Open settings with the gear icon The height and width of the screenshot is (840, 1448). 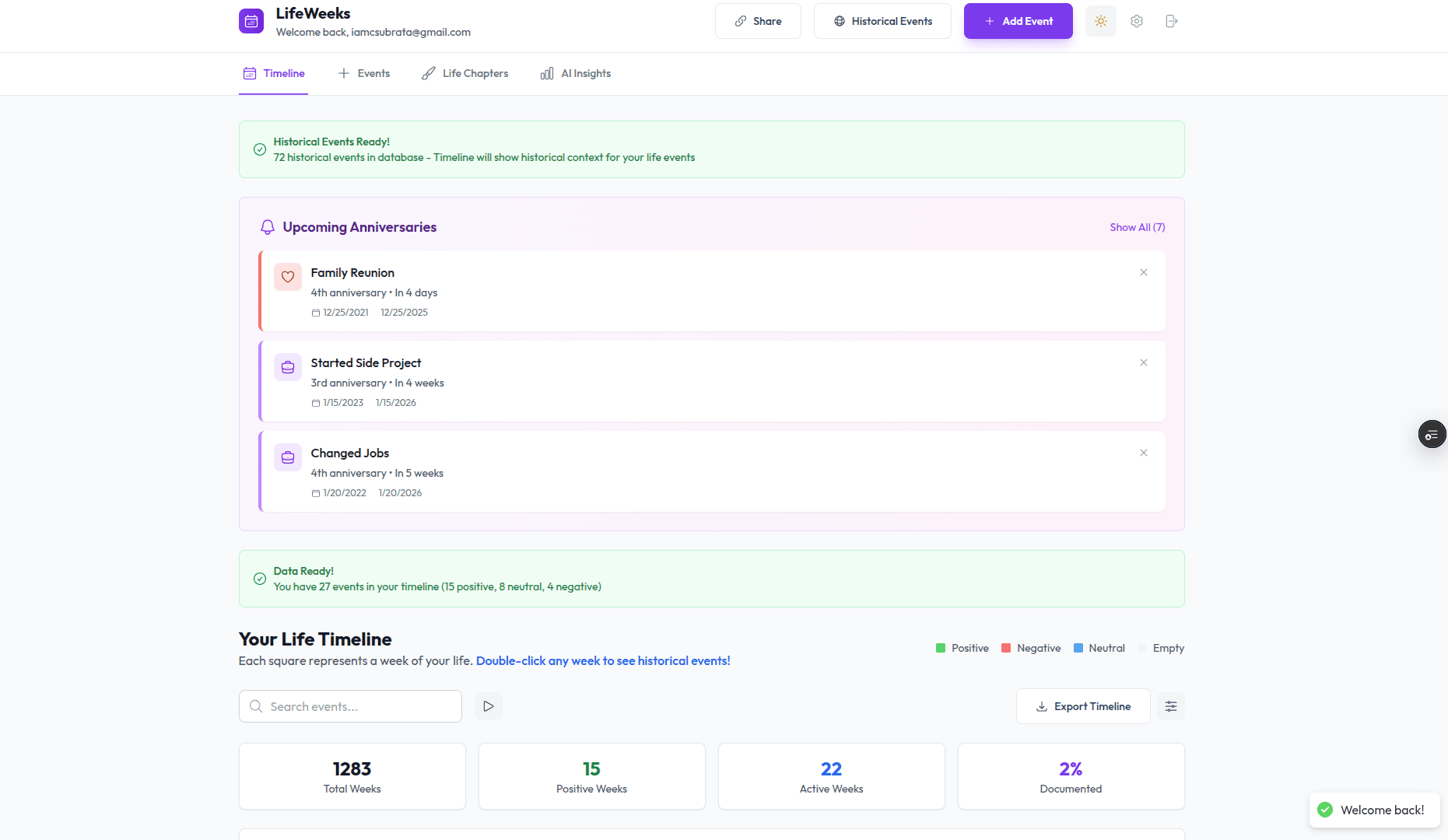coord(1136,21)
